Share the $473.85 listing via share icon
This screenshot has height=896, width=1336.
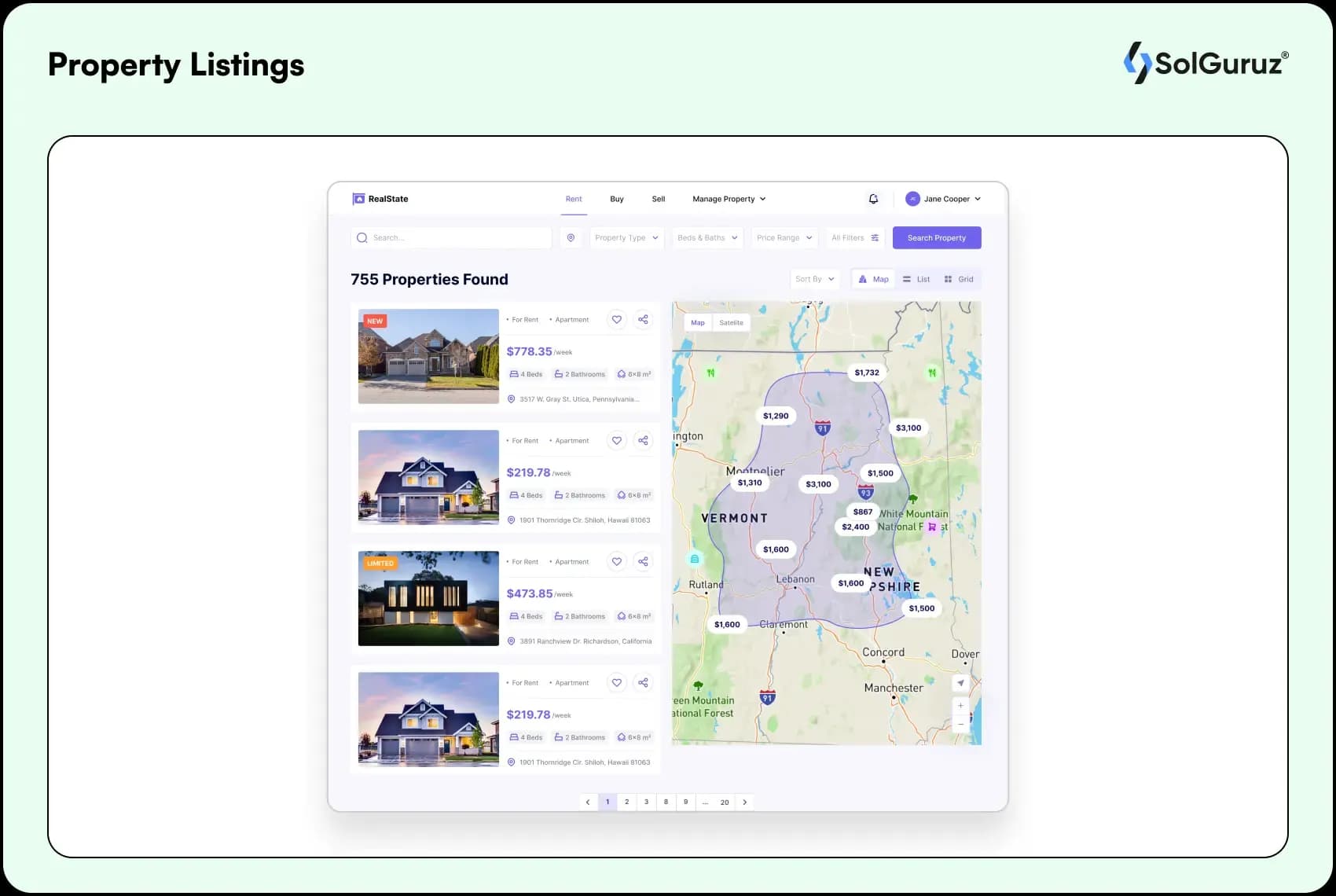click(x=643, y=562)
